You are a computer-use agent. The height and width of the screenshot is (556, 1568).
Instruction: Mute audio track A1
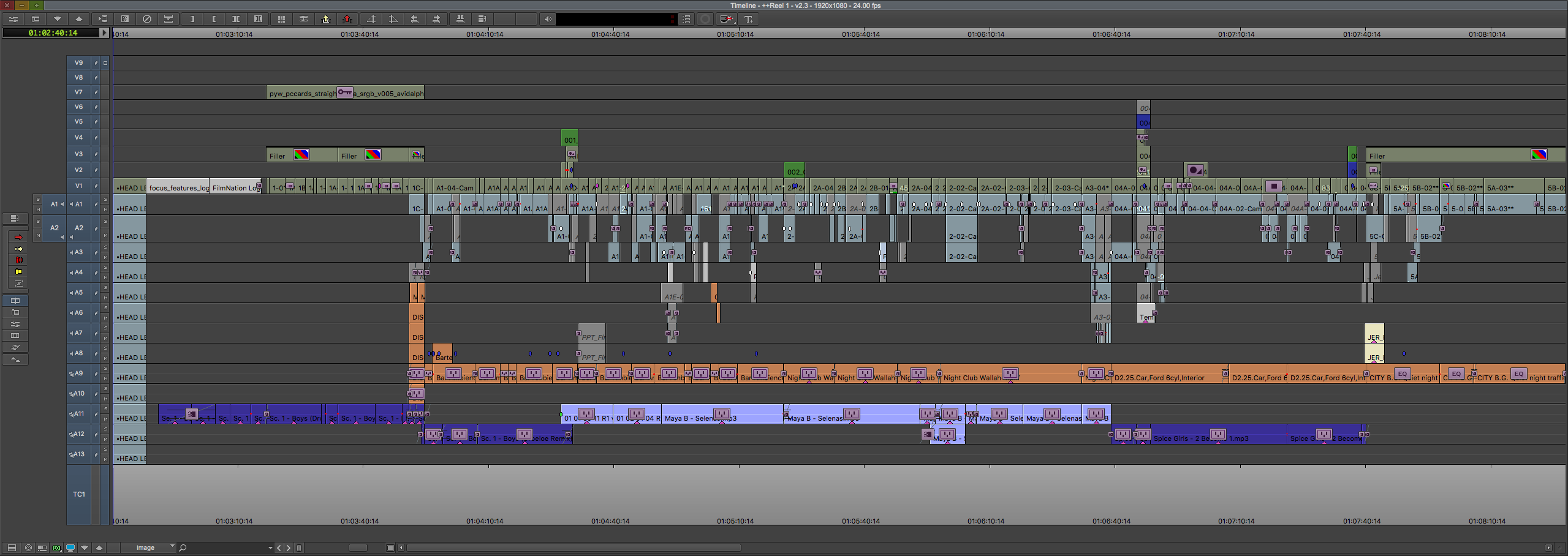105,209
